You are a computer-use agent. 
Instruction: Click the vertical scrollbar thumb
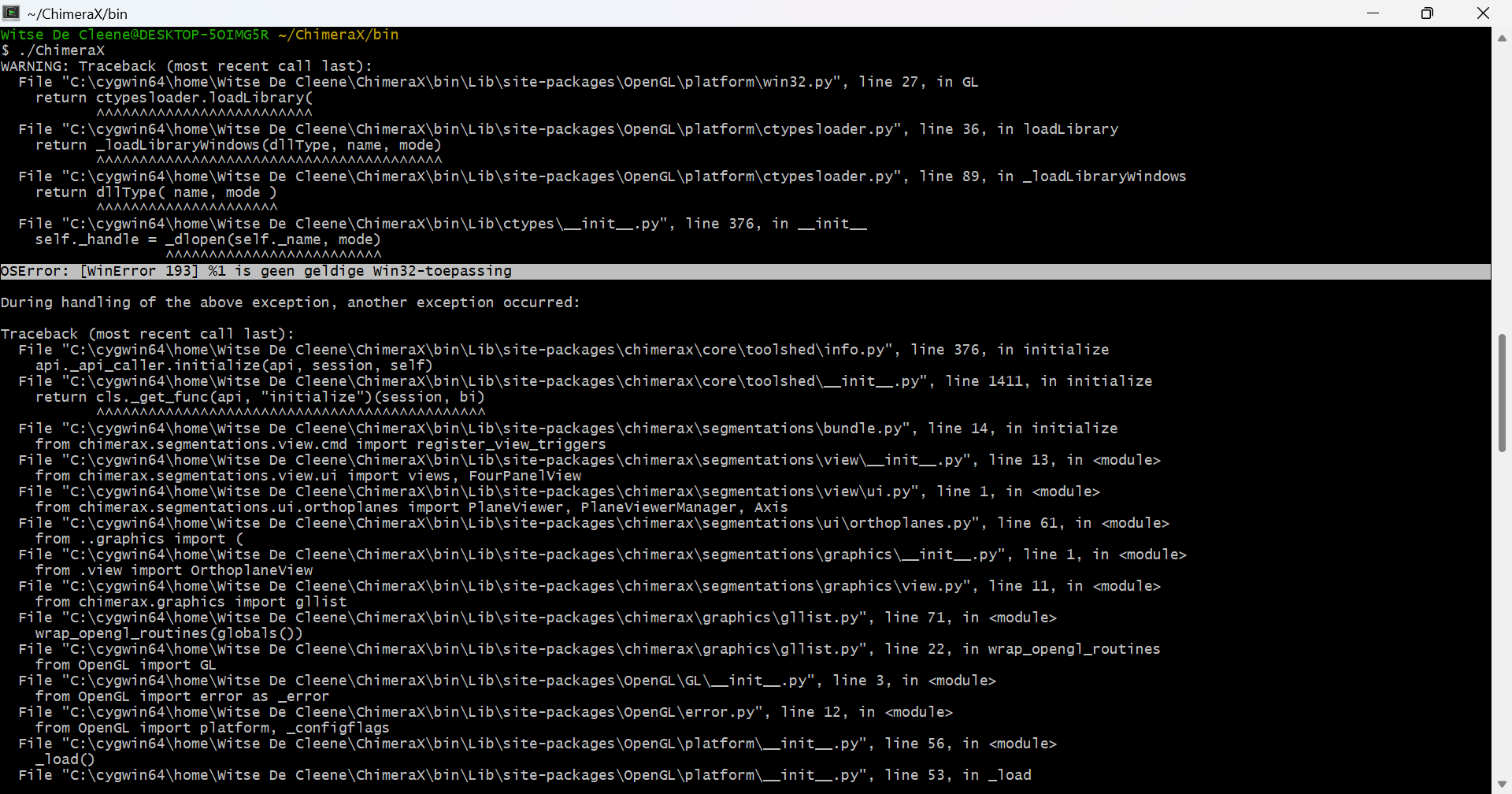1502,392
